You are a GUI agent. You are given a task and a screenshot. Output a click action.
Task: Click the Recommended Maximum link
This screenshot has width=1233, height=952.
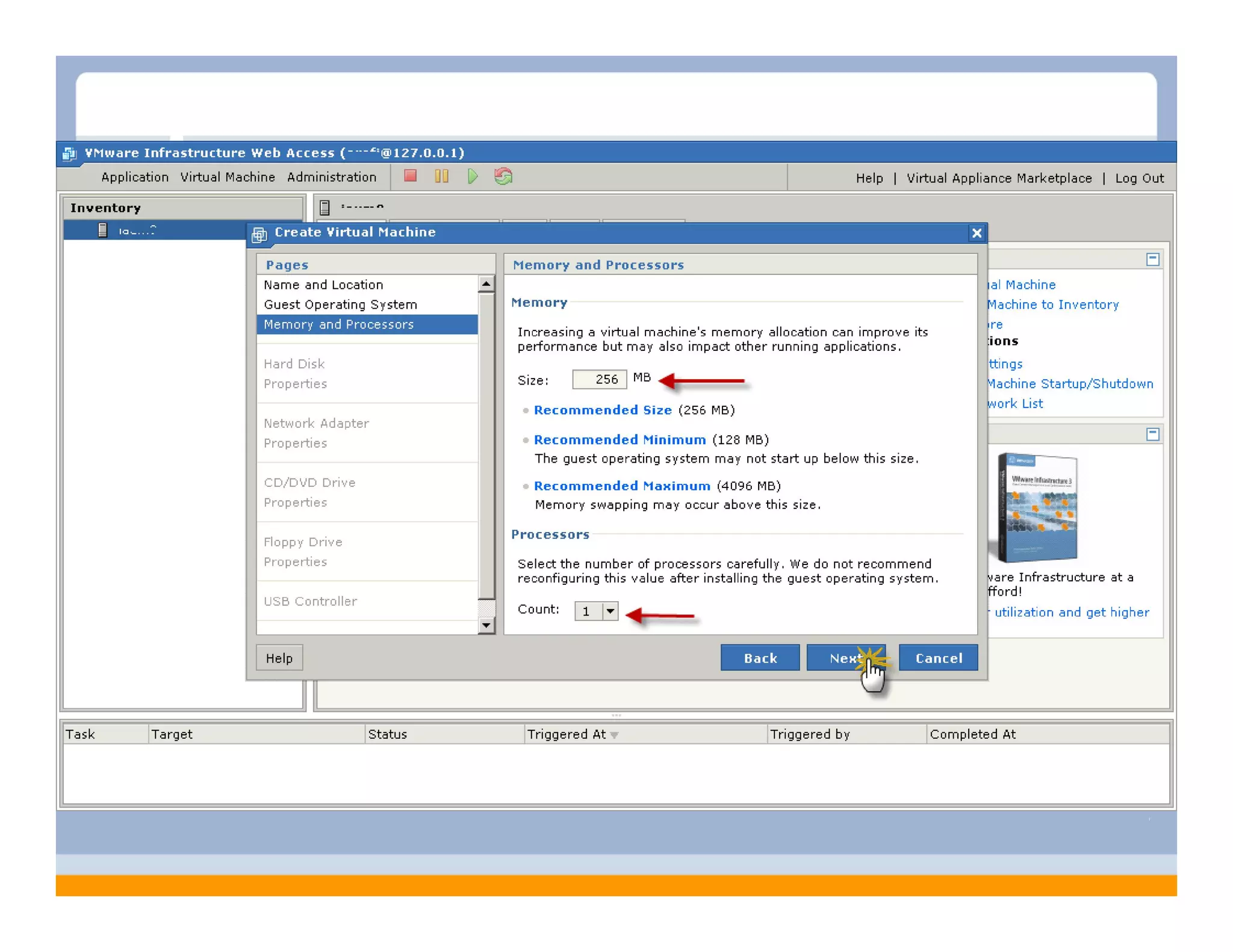[x=622, y=486]
